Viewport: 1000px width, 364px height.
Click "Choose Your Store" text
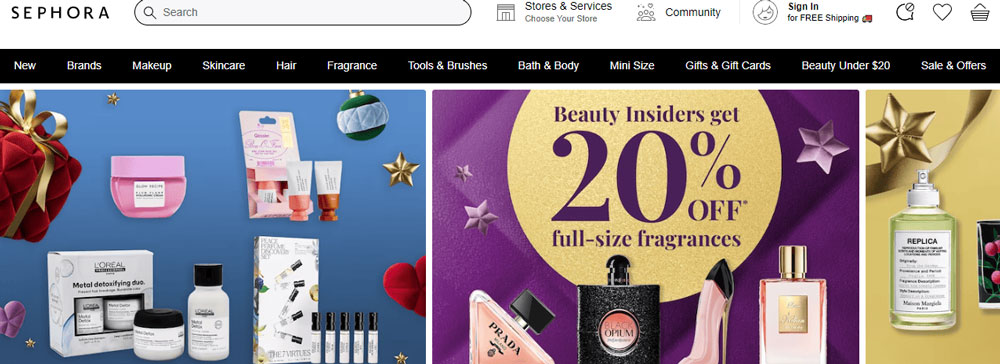(561, 19)
